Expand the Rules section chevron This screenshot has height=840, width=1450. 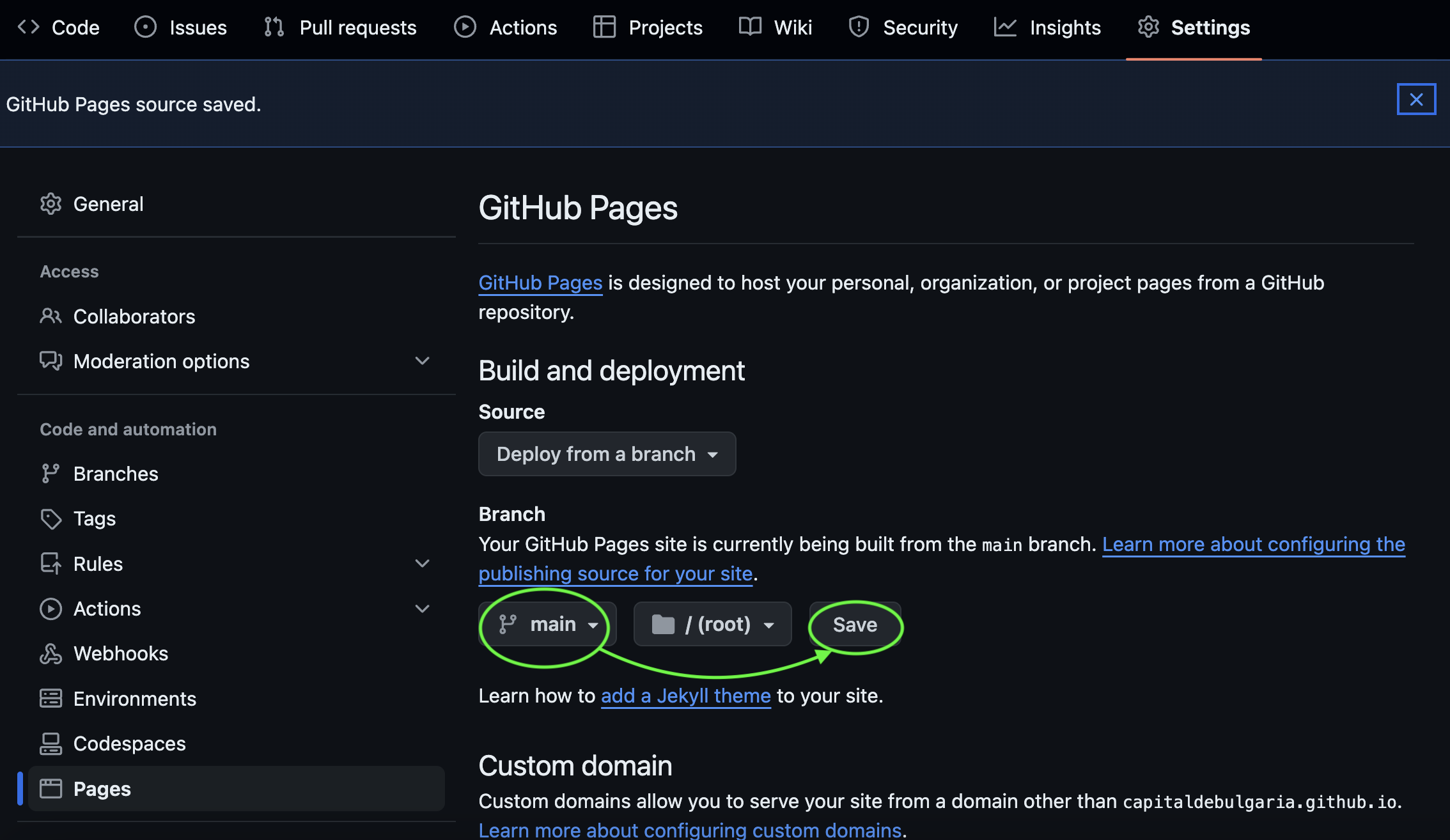click(x=422, y=563)
